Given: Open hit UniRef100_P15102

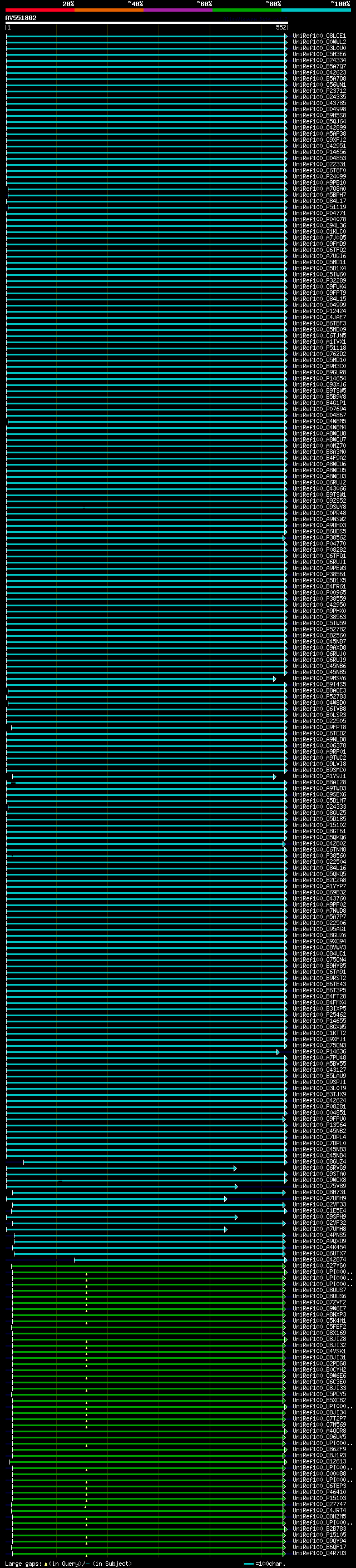Looking at the screenshot, I should [x=319, y=825].
